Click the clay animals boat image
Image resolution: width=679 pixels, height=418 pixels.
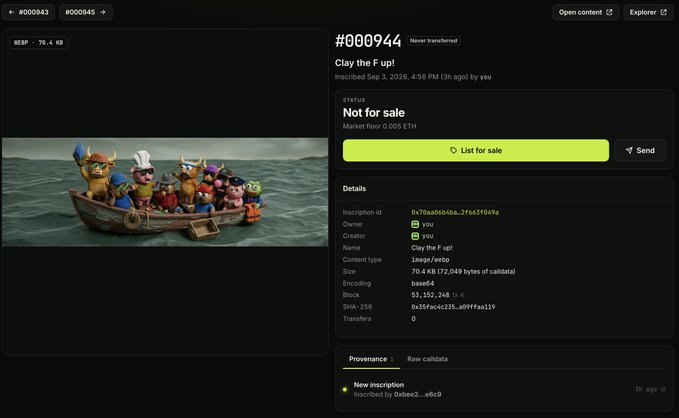point(165,192)
